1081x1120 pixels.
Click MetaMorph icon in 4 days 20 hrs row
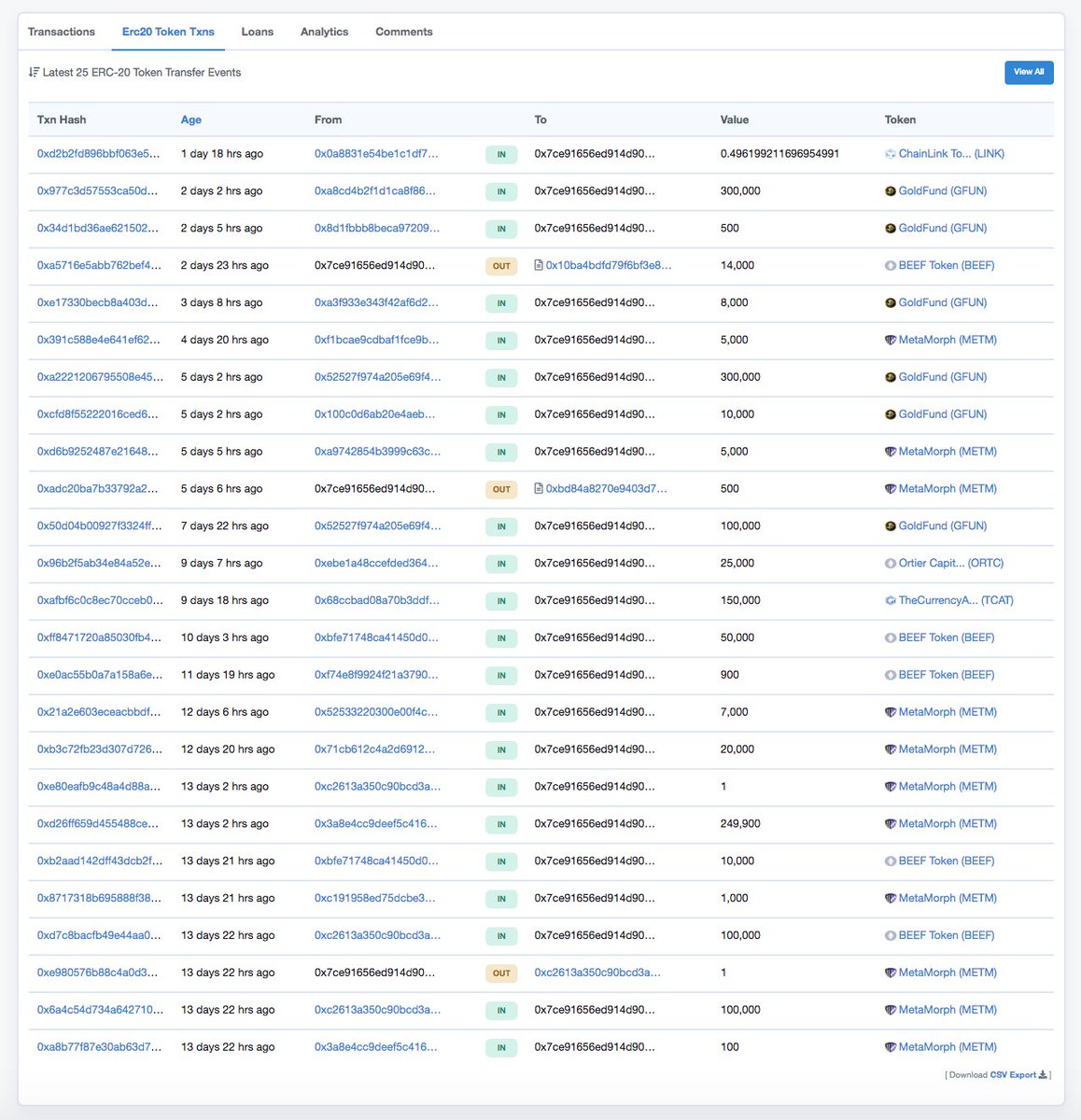point(891,341)
